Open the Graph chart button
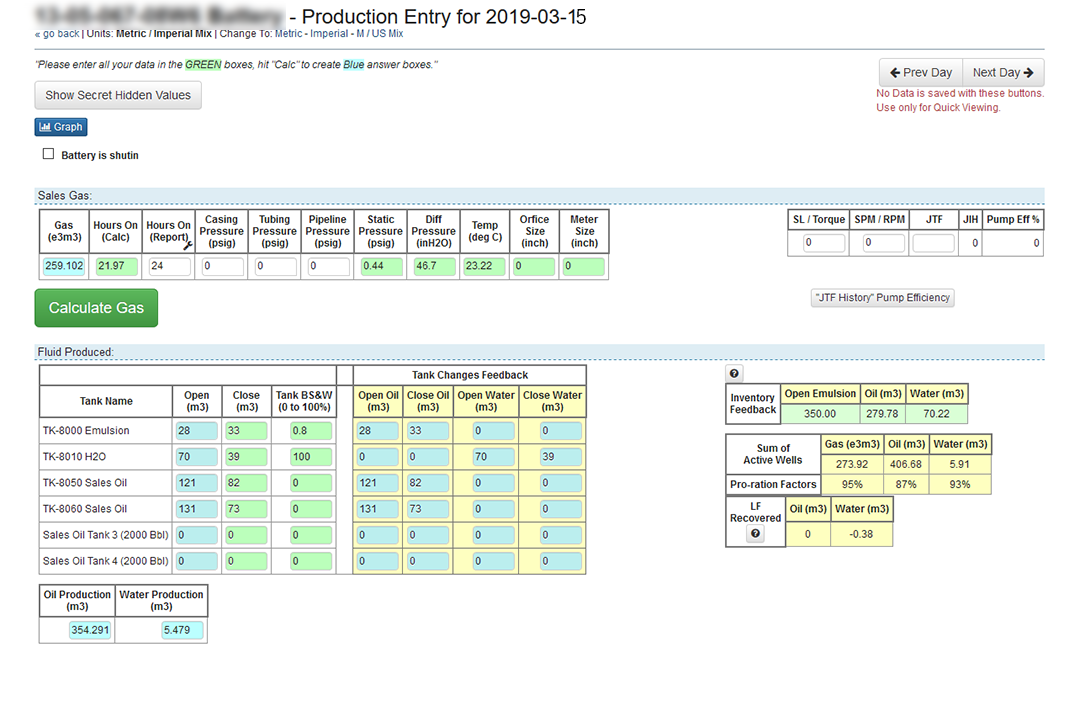Screen dimensions: 1080x705 pos(60,127)
